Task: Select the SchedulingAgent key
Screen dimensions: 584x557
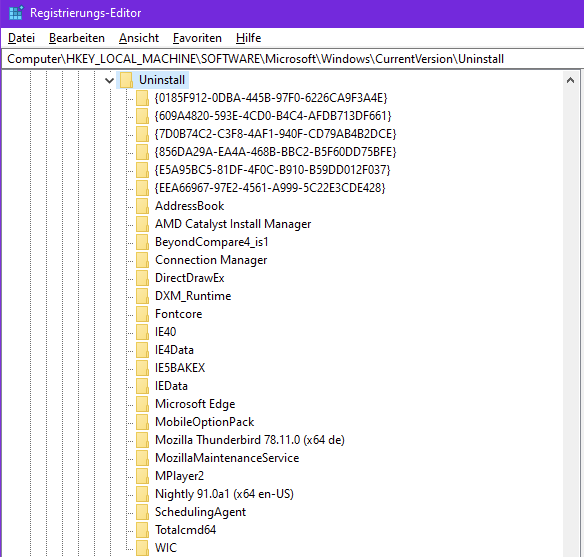Action: (200, 512)
